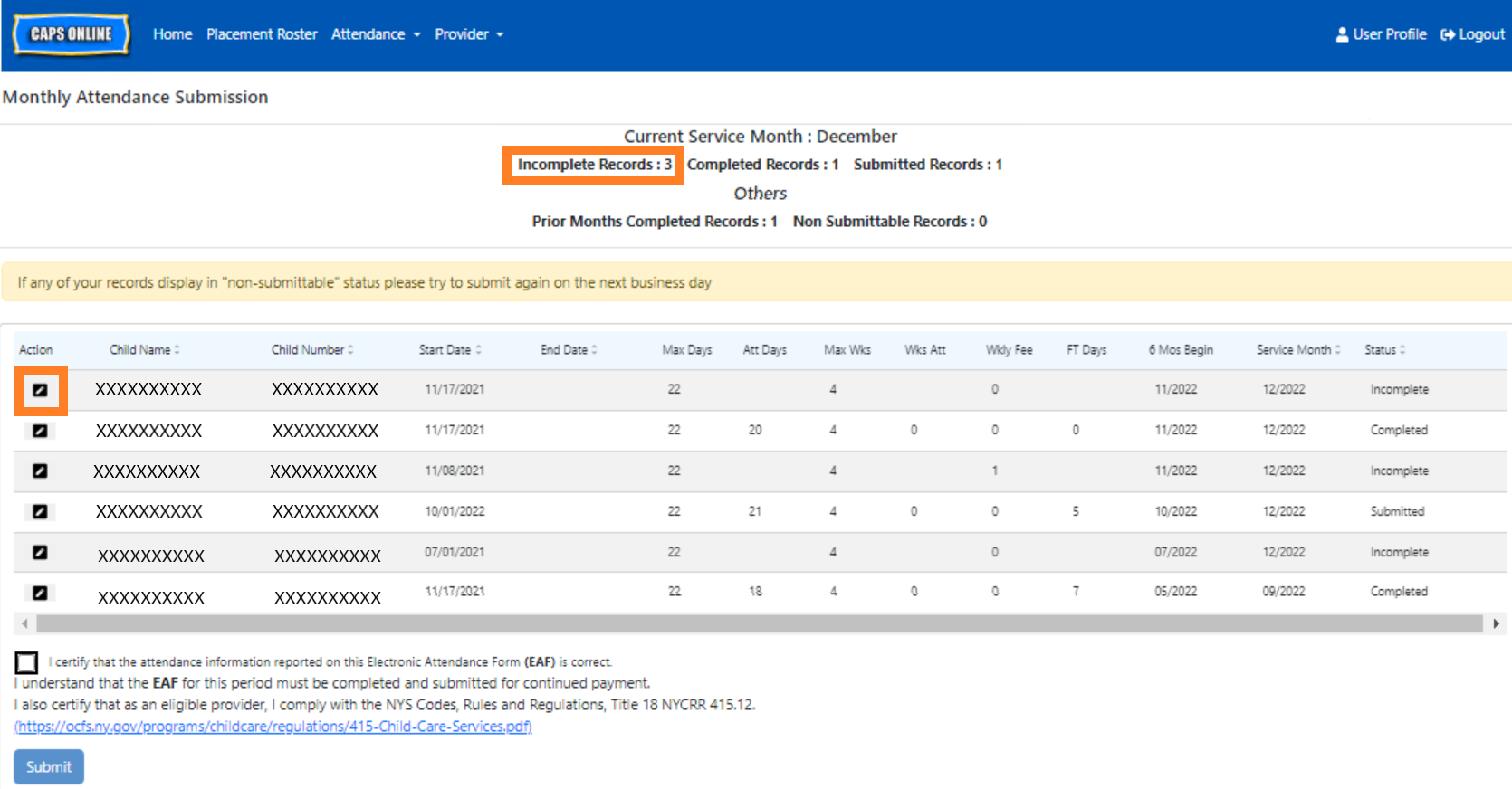The image size is (1512, 789).
Task: Edit record with start date 11/08/2021
Action: pyautogui.click(x=40, y=471)
